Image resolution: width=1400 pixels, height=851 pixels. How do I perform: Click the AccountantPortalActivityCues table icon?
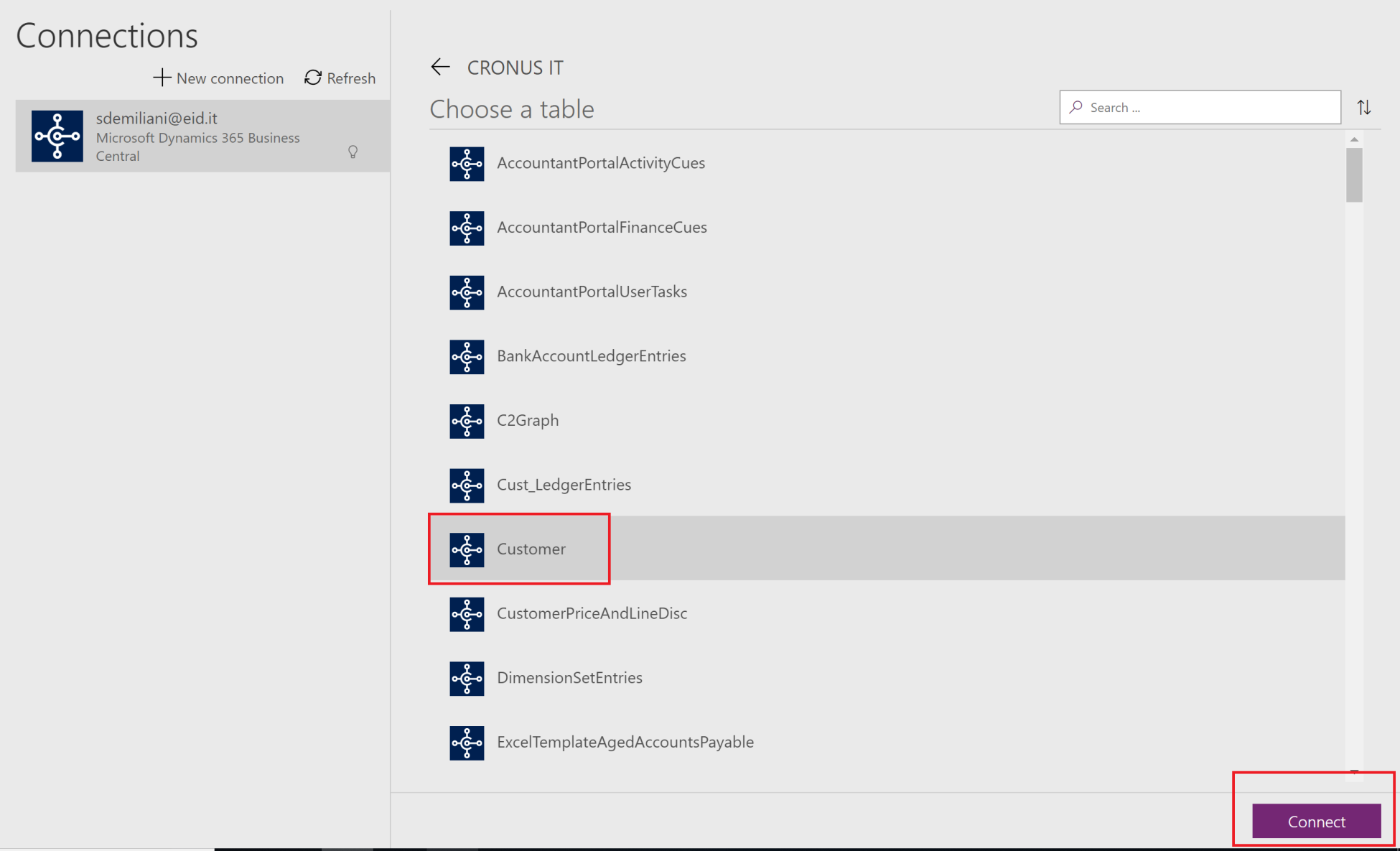467,164
